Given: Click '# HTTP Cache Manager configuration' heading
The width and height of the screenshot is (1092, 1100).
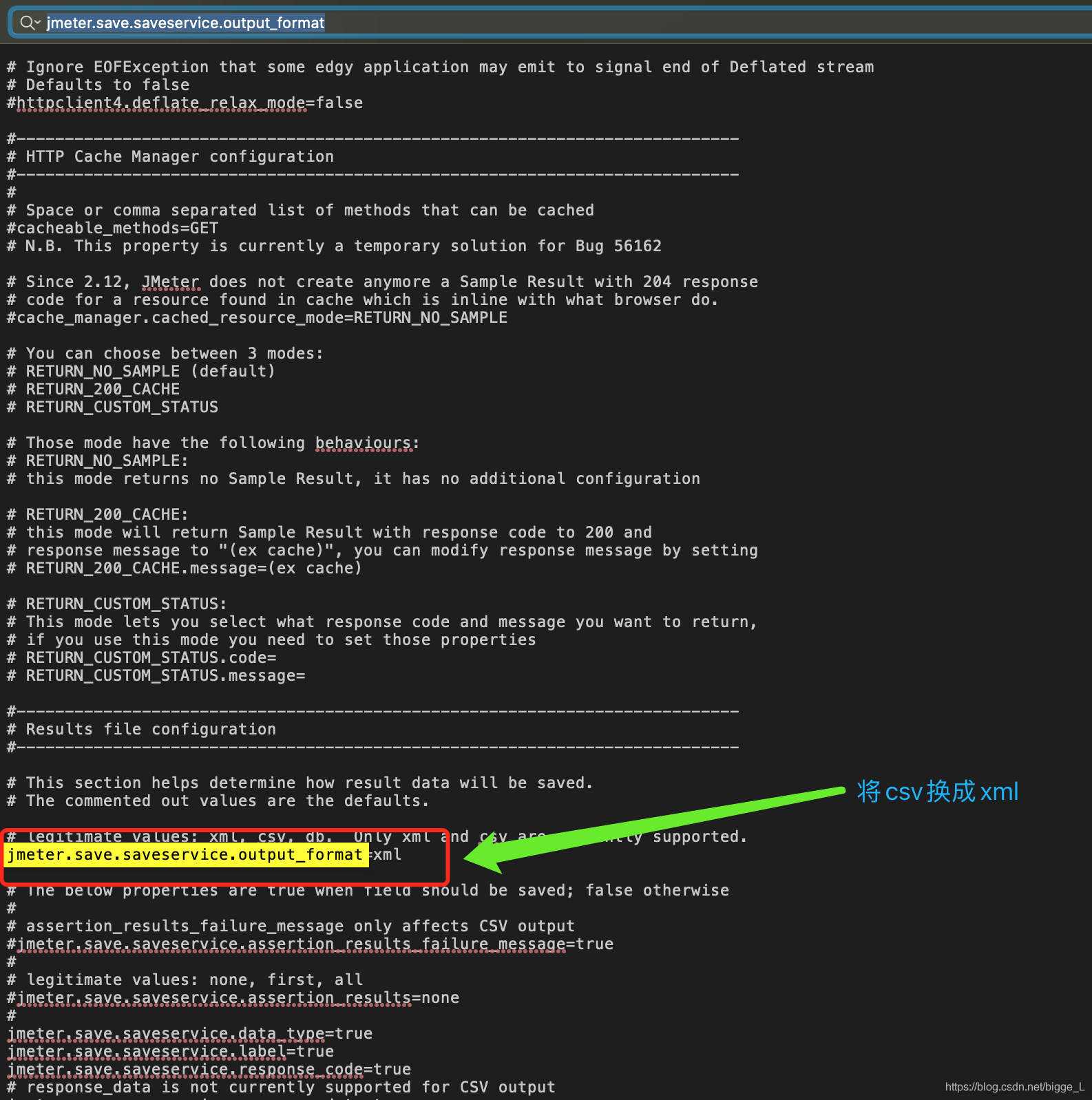Looking at the screenshot, I should (170, 157).
